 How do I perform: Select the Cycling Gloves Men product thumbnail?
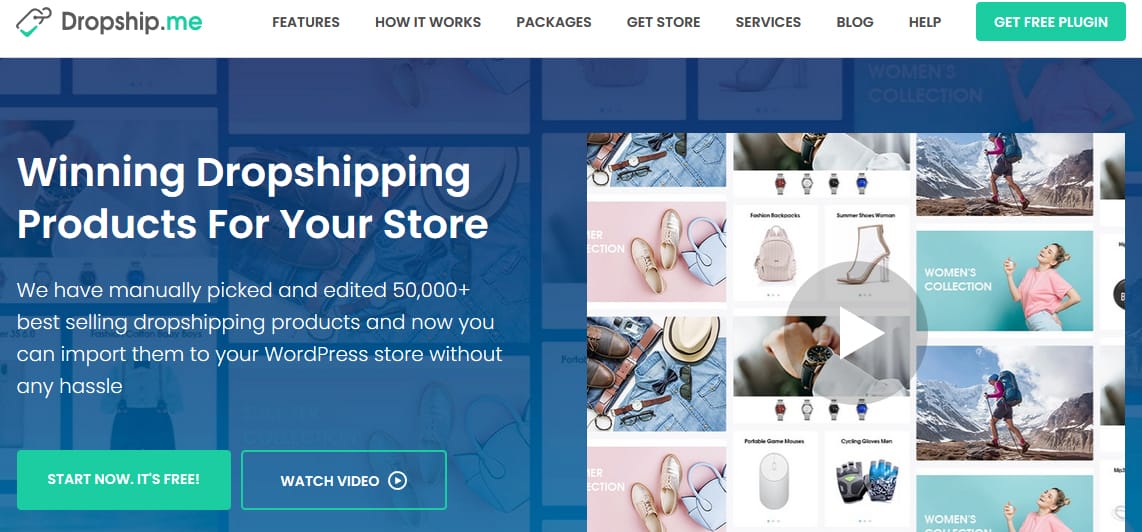click(867, 479)
